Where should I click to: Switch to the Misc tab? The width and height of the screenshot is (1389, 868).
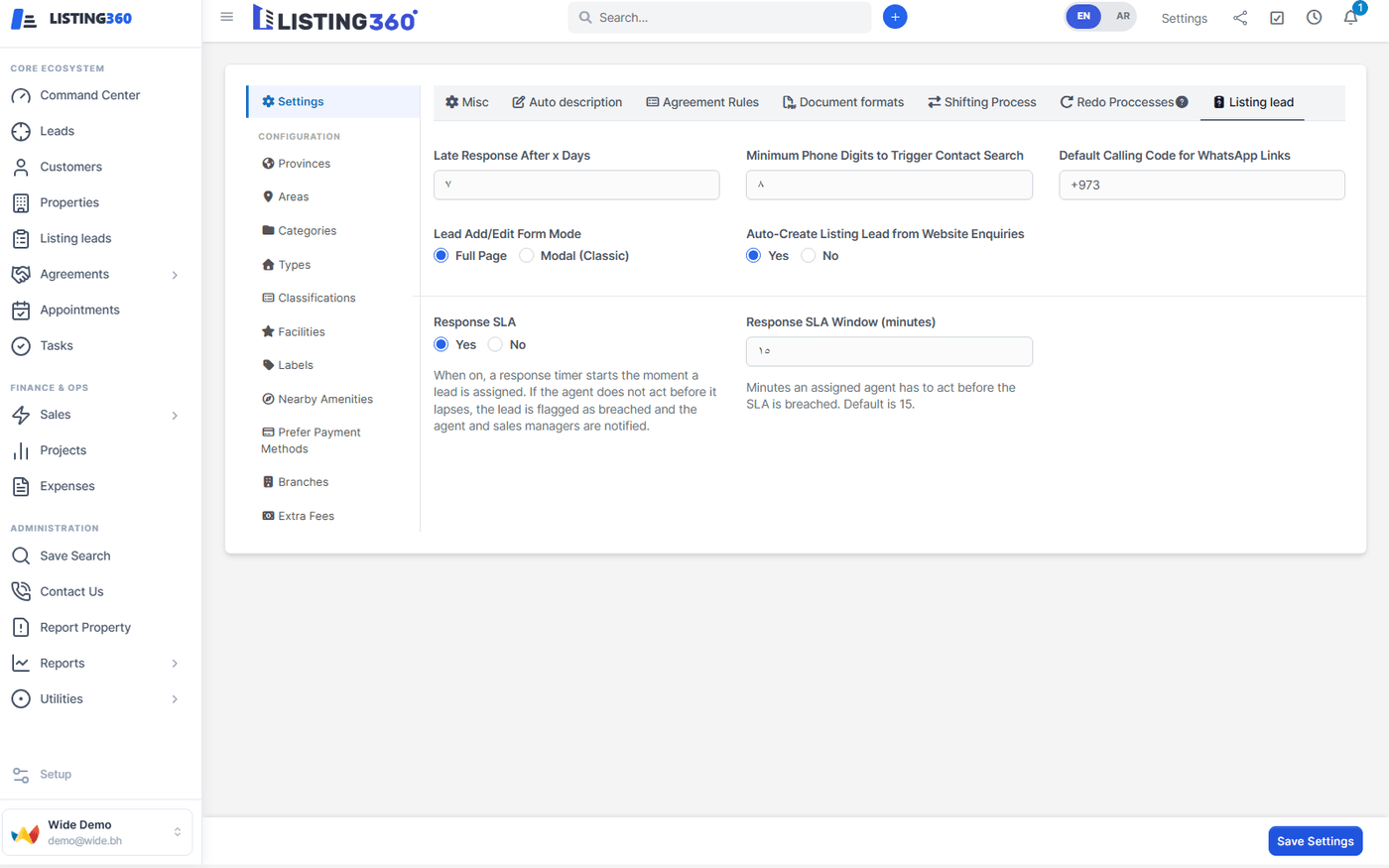(x=466, y=102)
